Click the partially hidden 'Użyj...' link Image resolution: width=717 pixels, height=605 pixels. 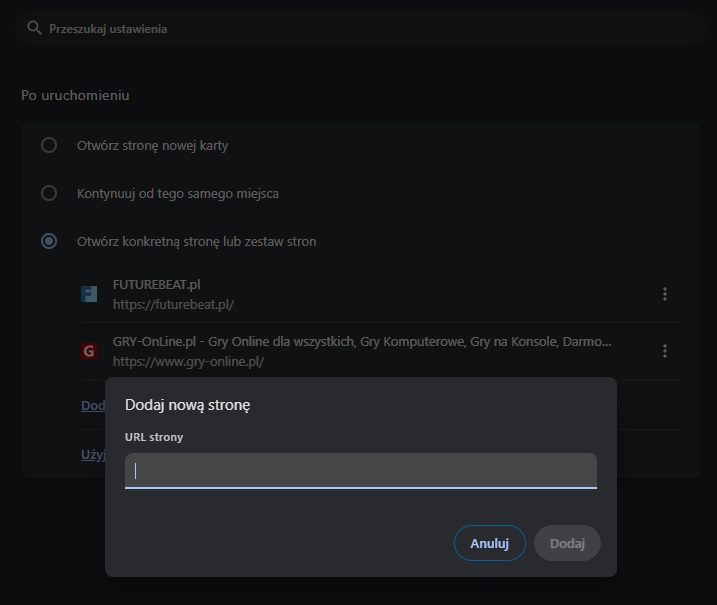[x=92, y=454]
